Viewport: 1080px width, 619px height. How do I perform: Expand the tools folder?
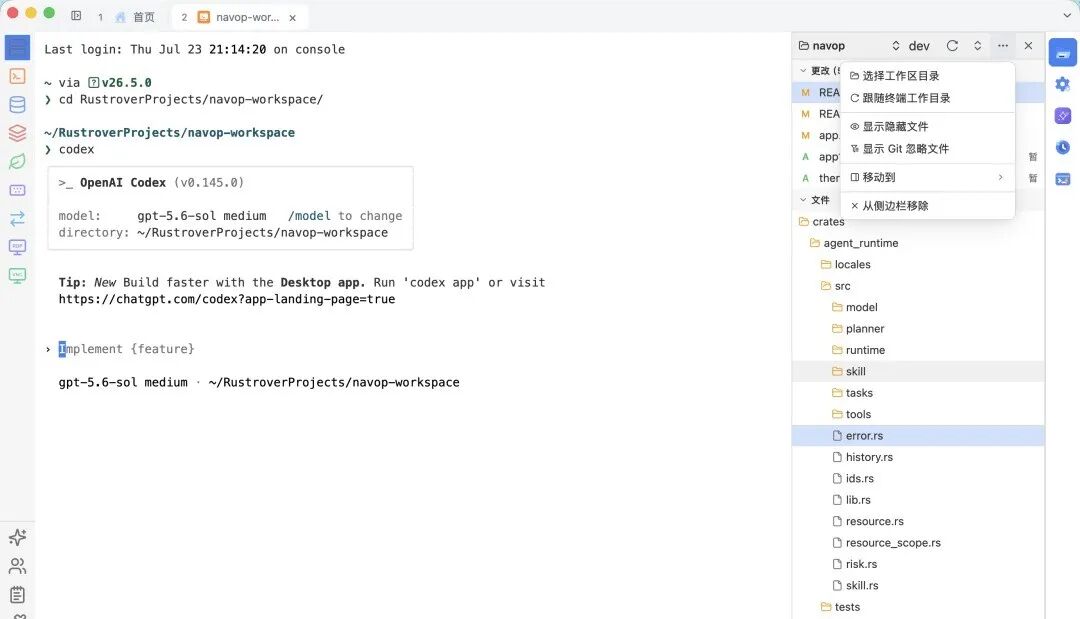[x=918, y=414]
